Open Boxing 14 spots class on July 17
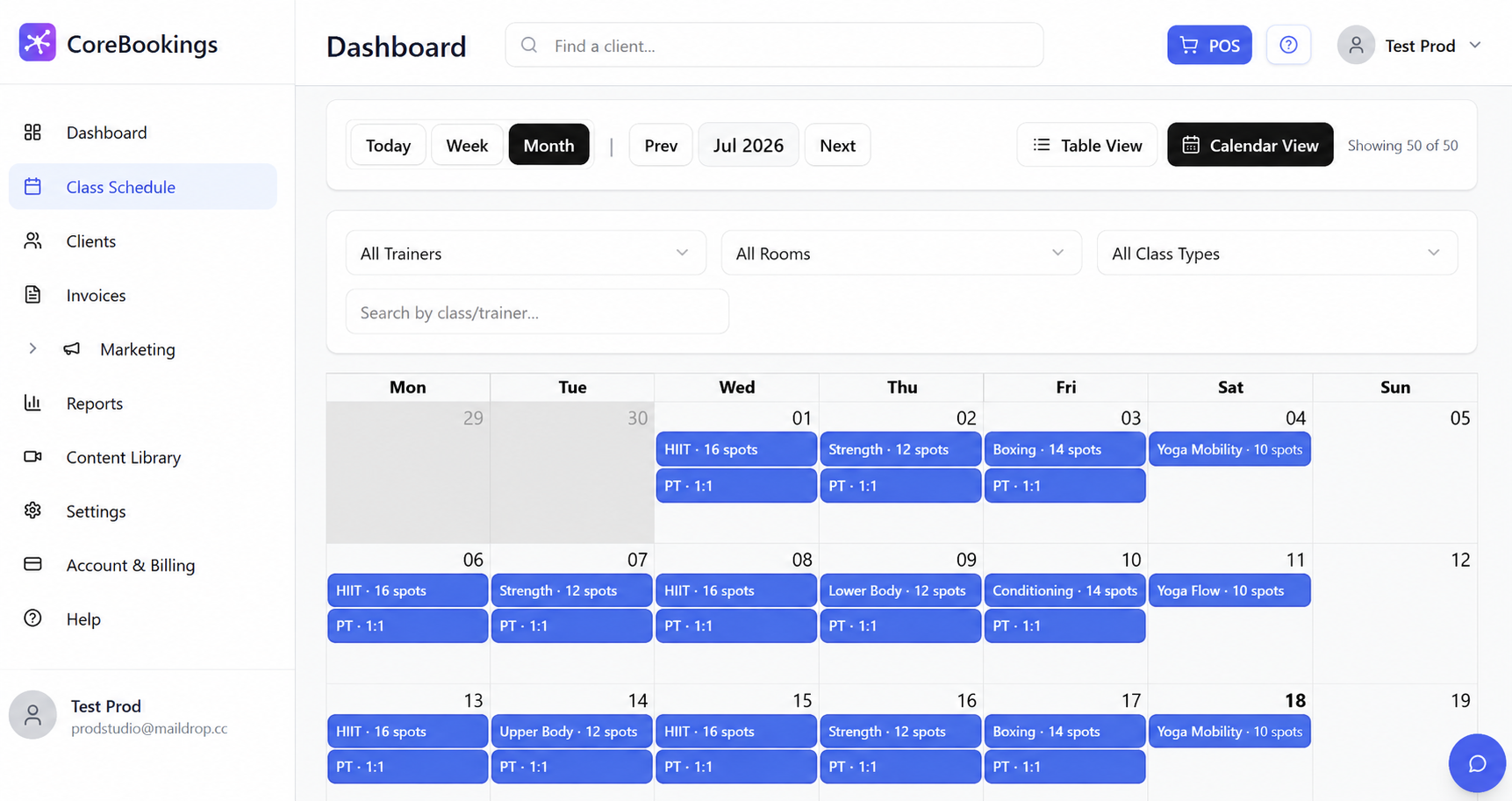1512x801 pixels. [1065, 731]
